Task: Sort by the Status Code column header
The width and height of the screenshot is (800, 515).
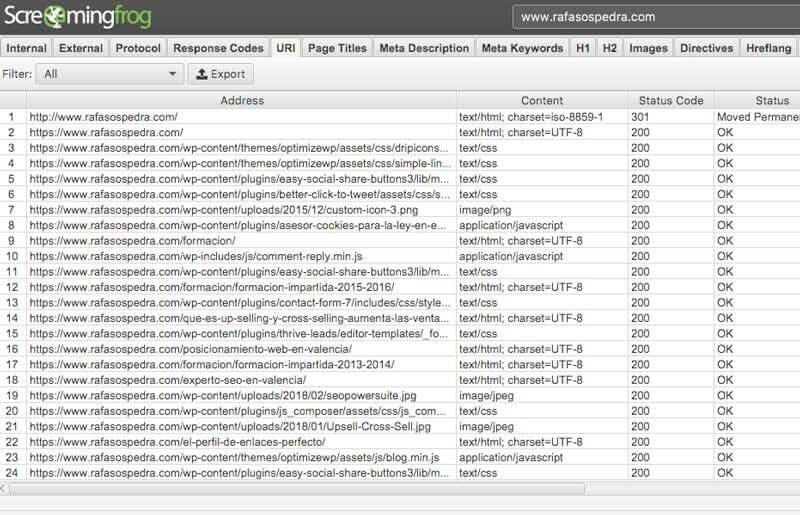Action: click(x=671, y=101)
